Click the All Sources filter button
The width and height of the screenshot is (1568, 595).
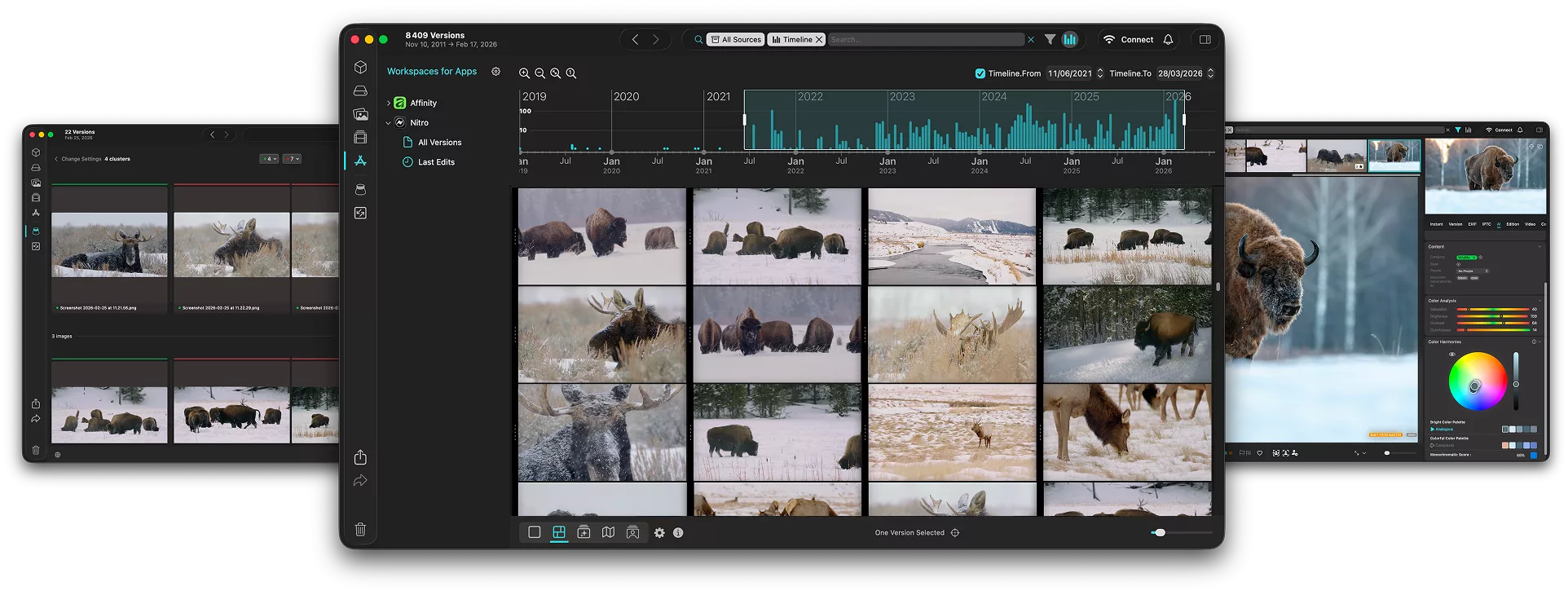click(736, 39)
